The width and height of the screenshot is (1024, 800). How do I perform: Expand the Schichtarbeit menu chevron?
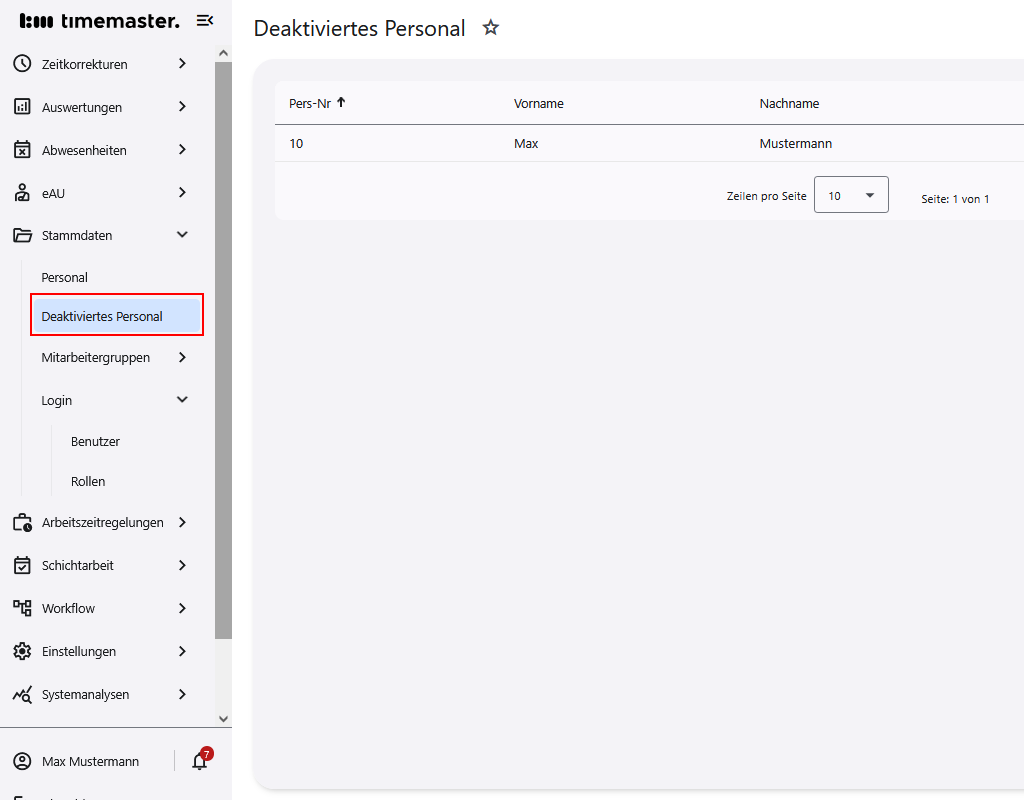coord(182,565)
